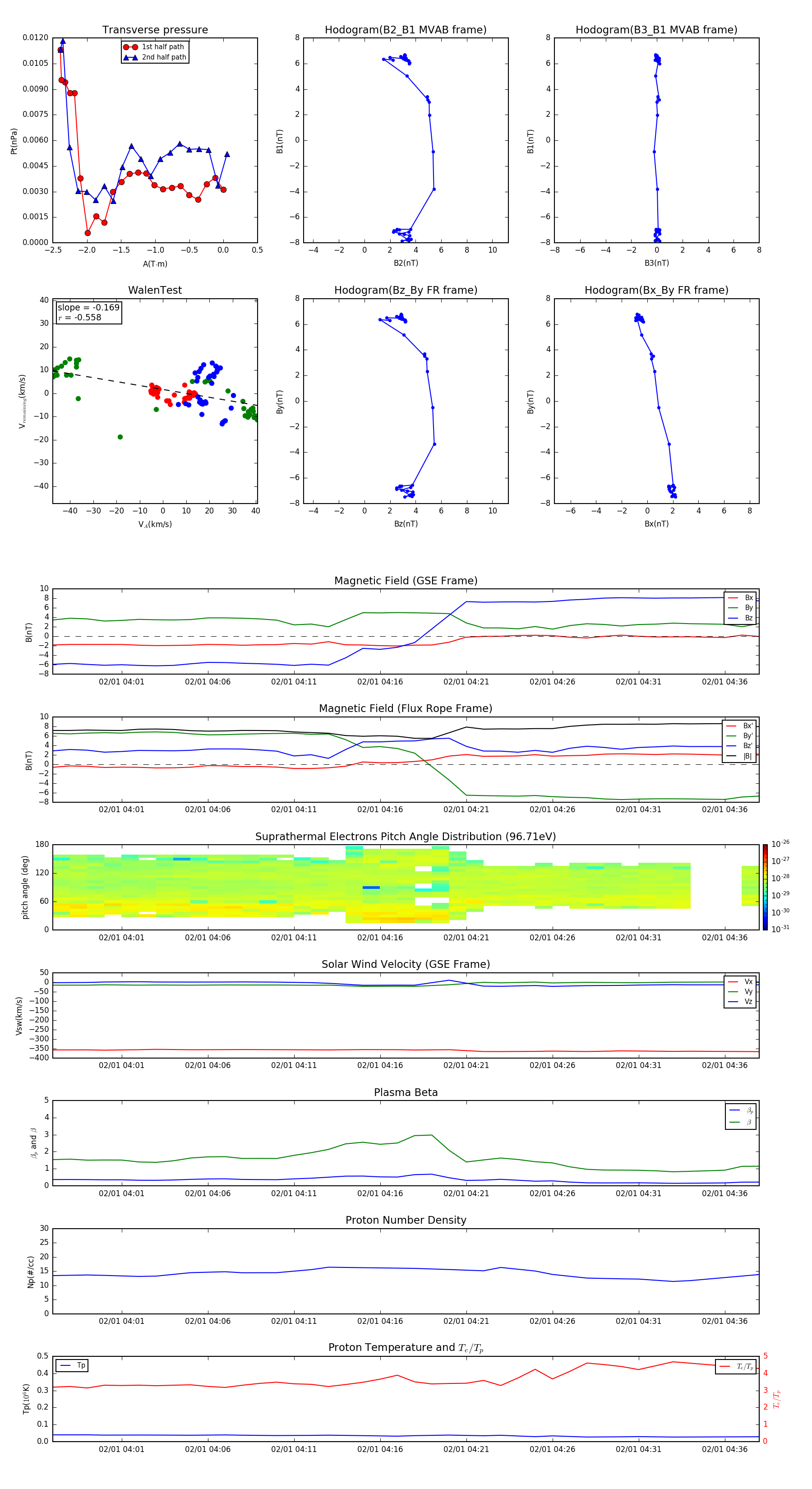Click the 'Proton Number Density' title
This screenshot has height=1489, width=812.
tap(406, 1220)
